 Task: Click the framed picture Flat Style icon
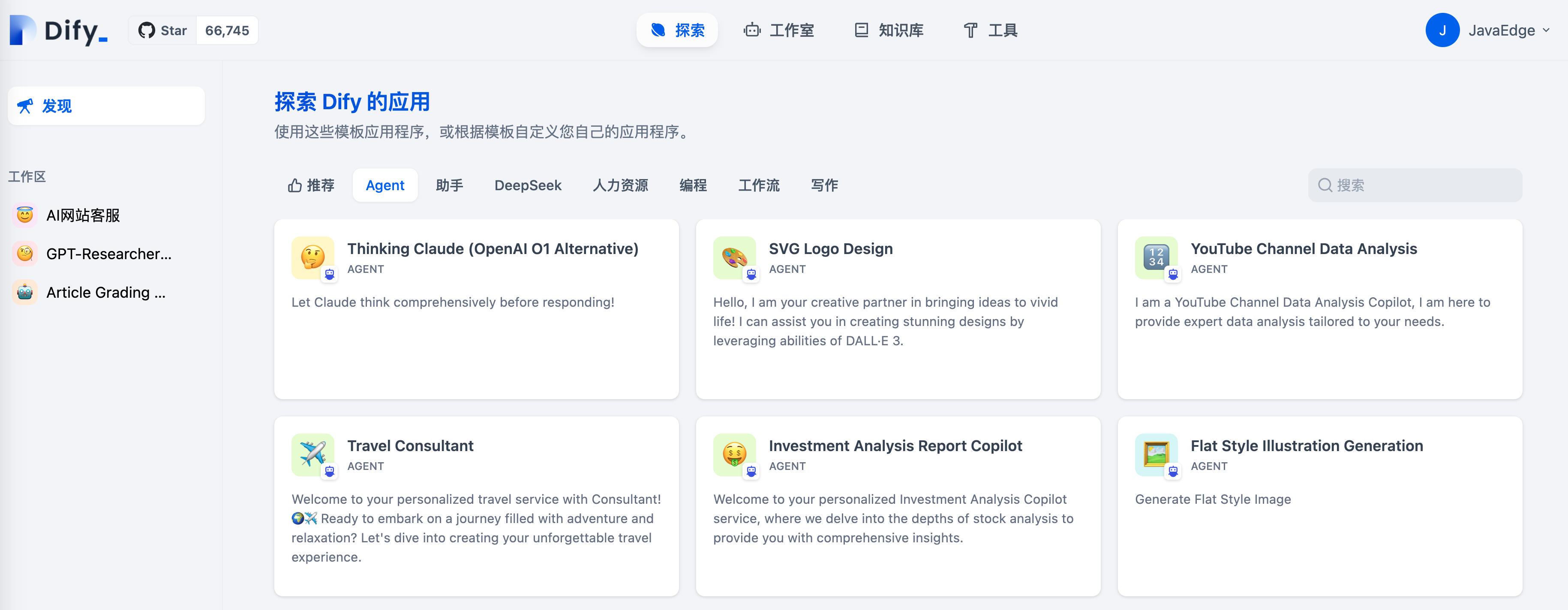1155,455
